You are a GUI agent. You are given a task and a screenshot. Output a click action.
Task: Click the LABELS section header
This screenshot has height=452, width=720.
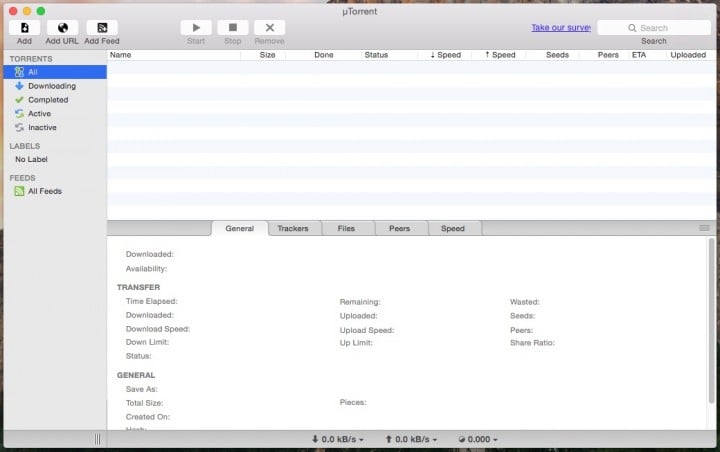pos(25,146)
